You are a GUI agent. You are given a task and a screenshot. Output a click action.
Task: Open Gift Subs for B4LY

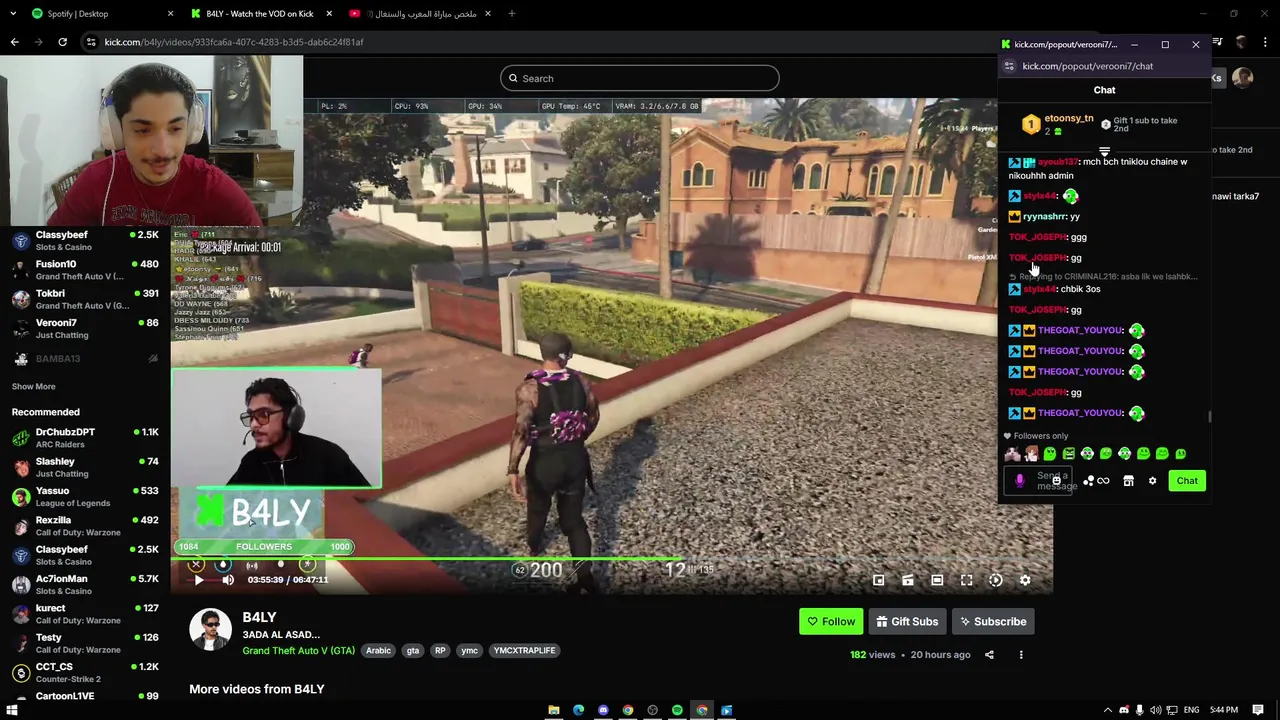(x=908, y=622)
